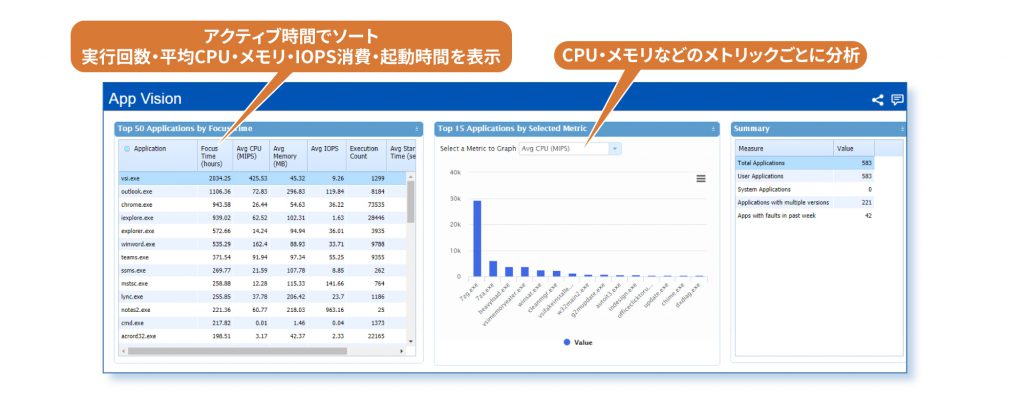This screenshot has width=1024, height=395.
Task: Select the Total Applications summary row
Action: coord(805,163)
